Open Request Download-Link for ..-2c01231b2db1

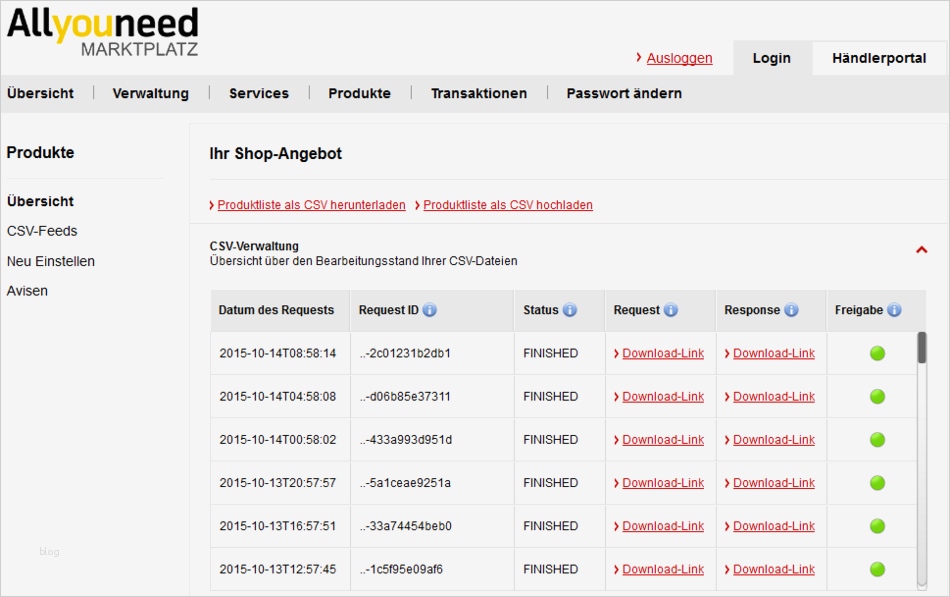tap(663, 353)
